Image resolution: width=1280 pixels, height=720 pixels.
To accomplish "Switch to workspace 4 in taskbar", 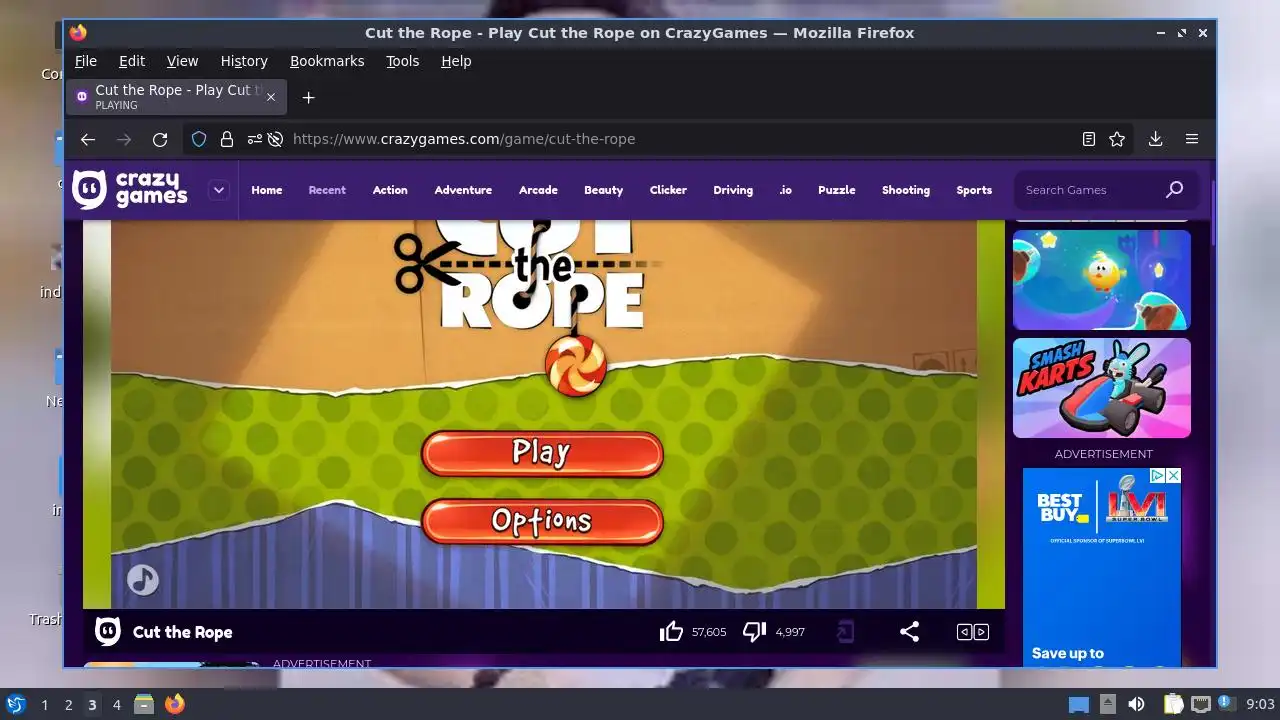I will [x=116, y=705].
